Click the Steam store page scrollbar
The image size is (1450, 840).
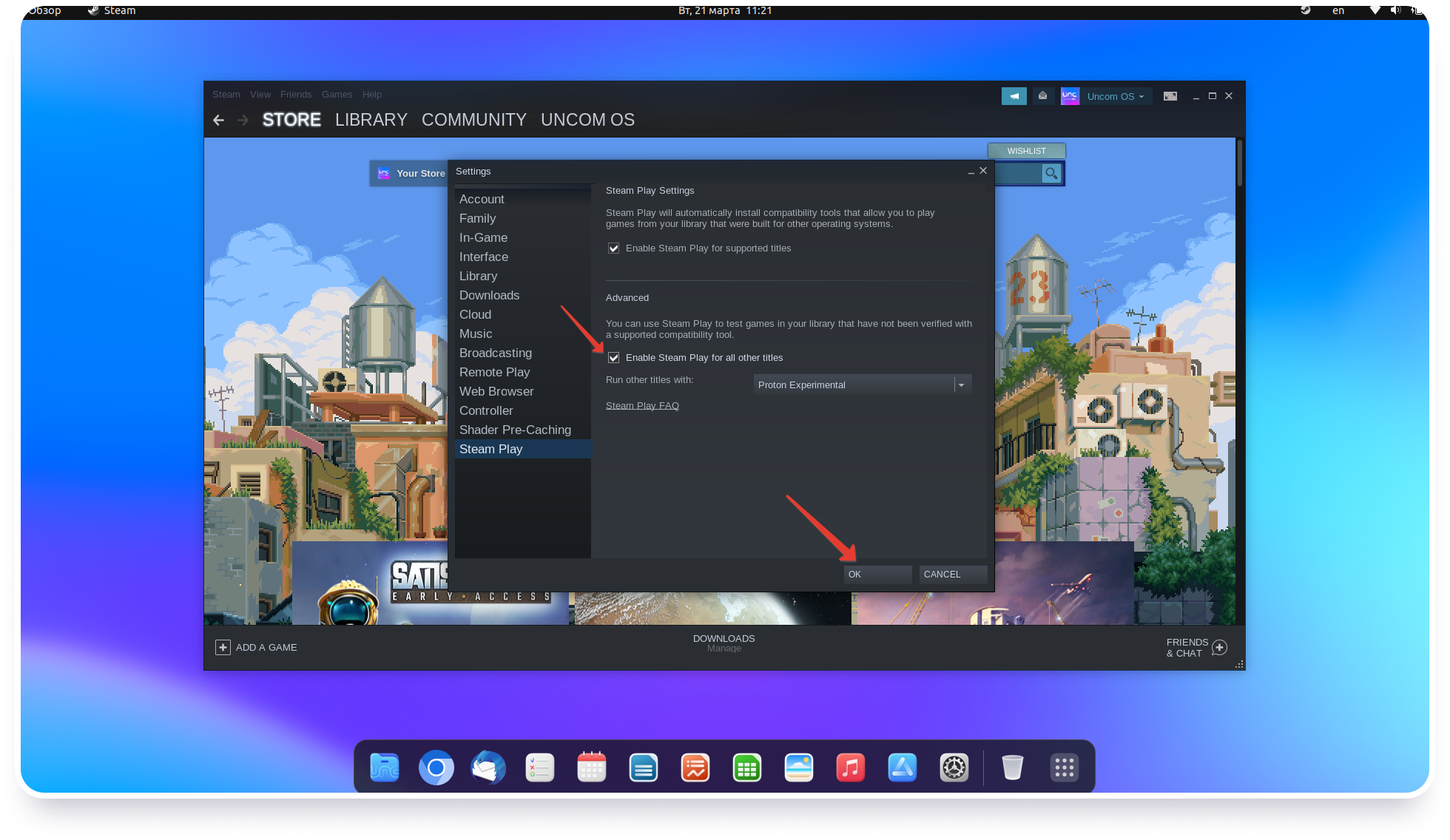tap(1240, 163)
